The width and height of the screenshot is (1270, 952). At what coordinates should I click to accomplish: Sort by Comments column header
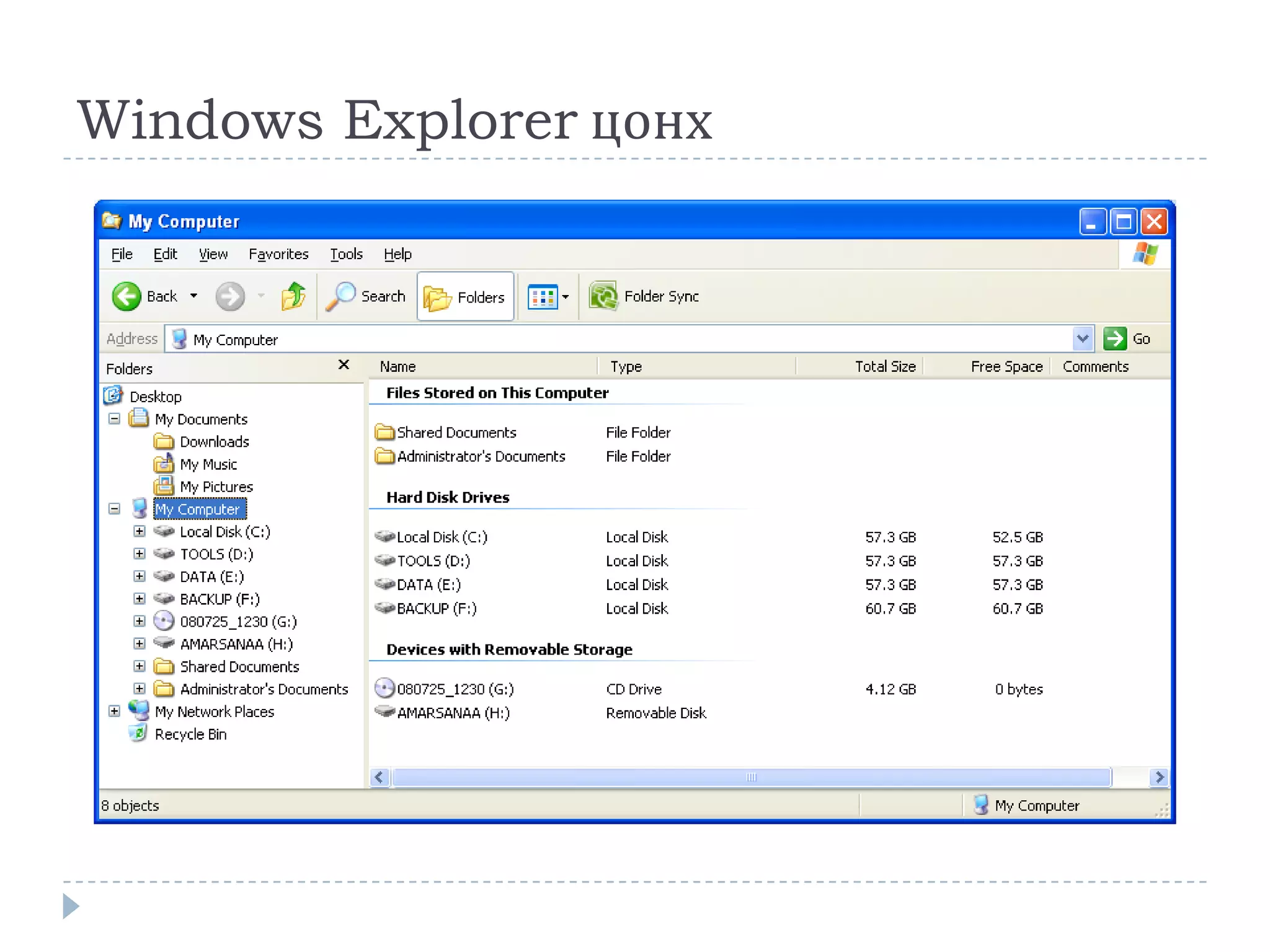pyautogui.click(x=1110, y=366)
